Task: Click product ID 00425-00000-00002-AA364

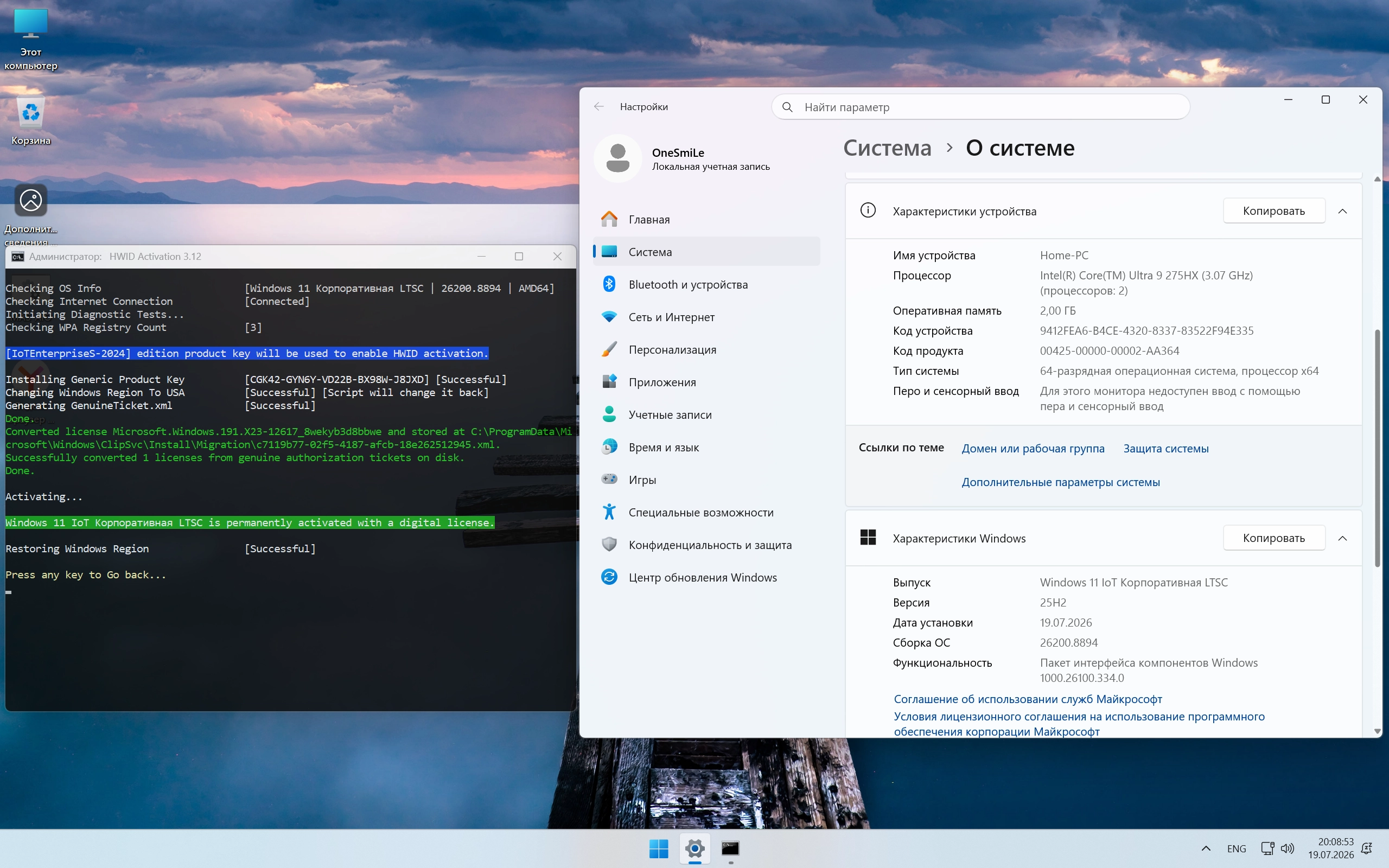Action: click(x=1110, y=351)
